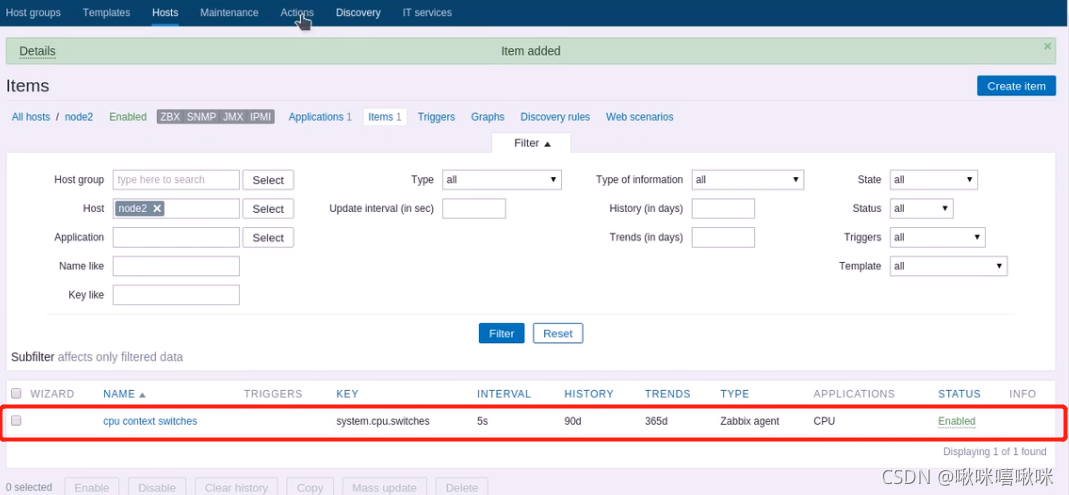
Task: Focus the Name like input field
Action: coord(176,266)
